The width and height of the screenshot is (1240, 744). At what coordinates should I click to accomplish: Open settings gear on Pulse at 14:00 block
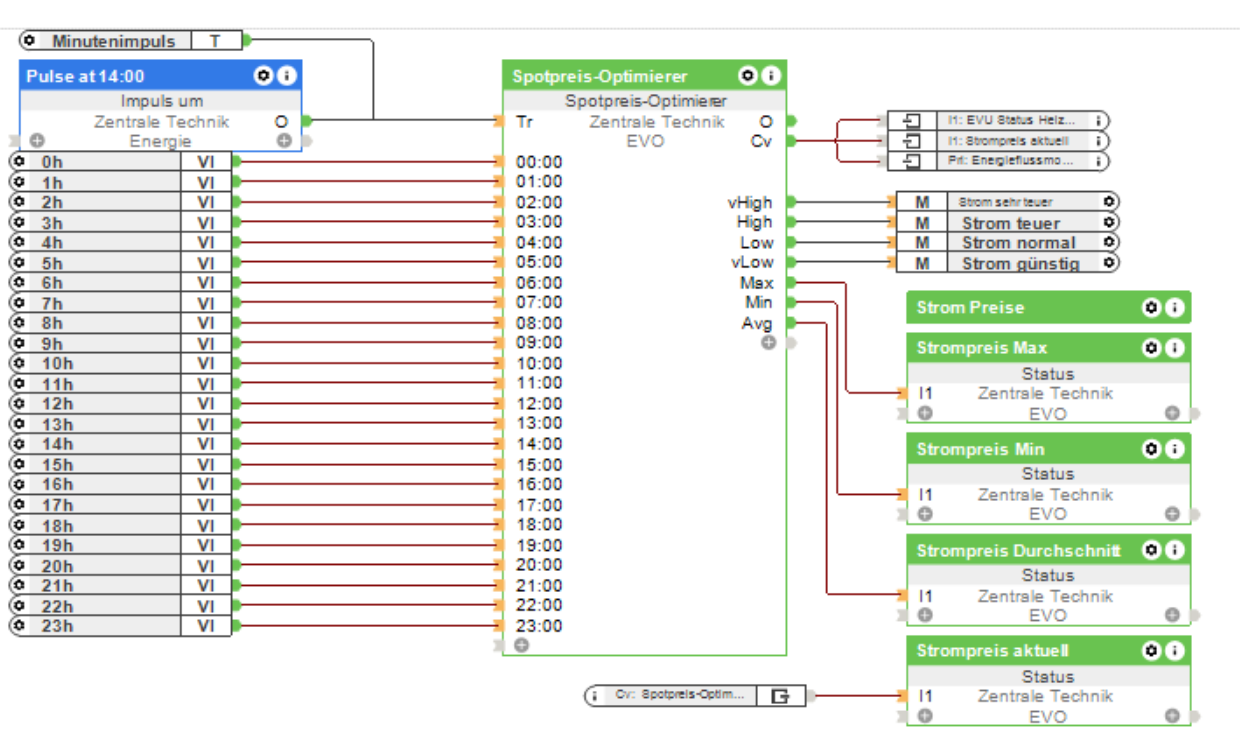click(x=264, y=76)
